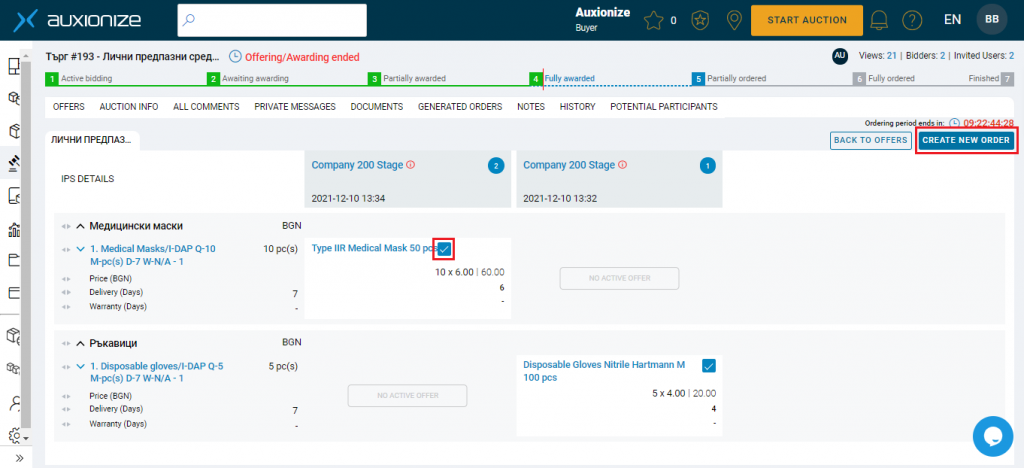Click the shield star badge icon
This screenshot has height=468, width=1024.
coord(702,20)
